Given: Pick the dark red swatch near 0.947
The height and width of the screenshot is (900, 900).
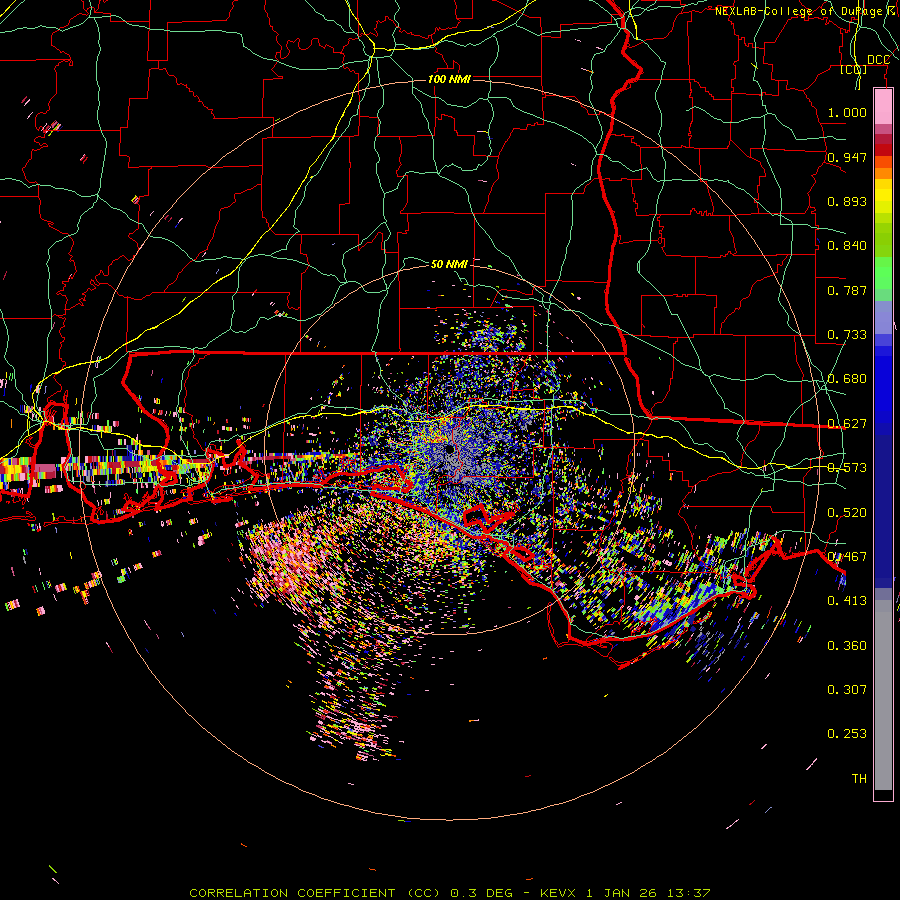Looking at the screenshot, I should 883,150.
